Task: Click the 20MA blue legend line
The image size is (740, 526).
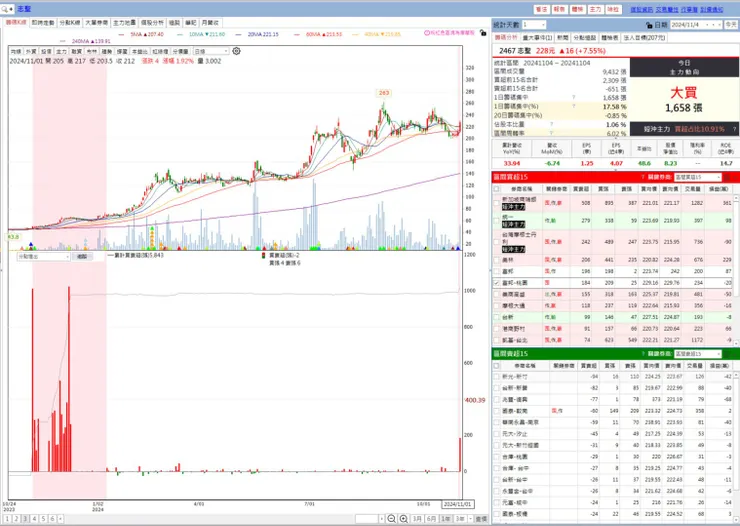Action: [x=238, y=34]
